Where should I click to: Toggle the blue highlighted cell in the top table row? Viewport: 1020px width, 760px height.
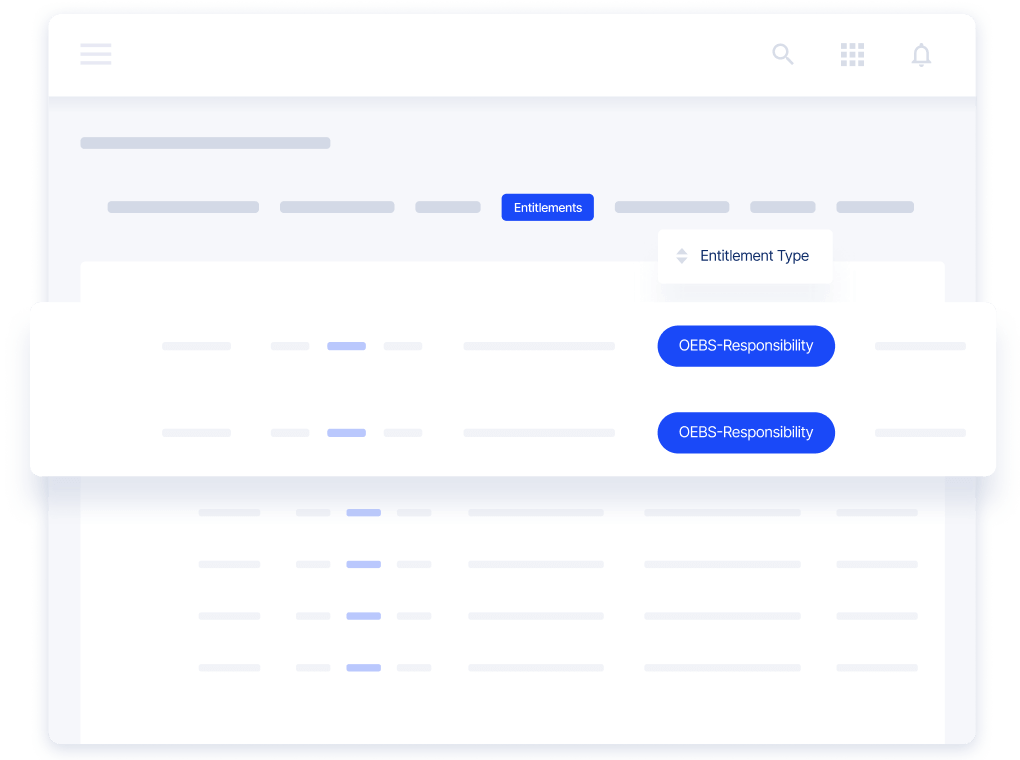click(363, 512)
